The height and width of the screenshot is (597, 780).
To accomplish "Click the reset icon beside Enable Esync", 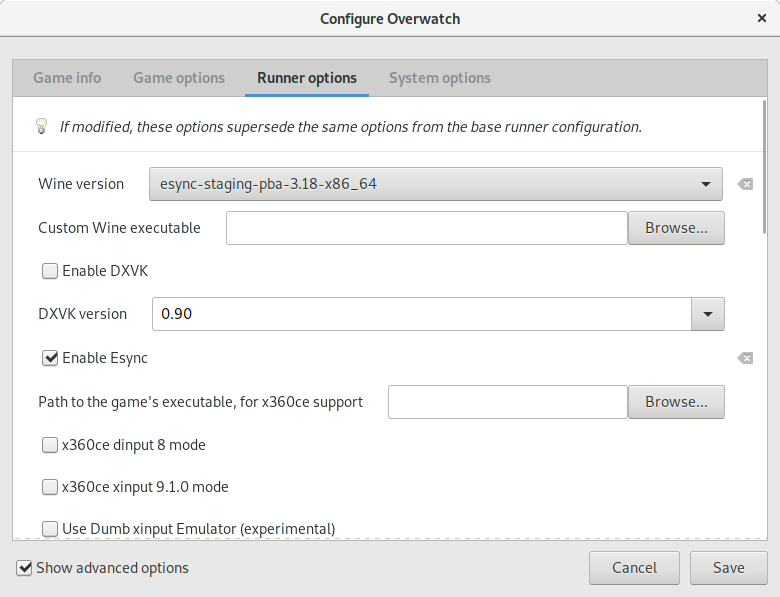I will click(x=745, y=358).
